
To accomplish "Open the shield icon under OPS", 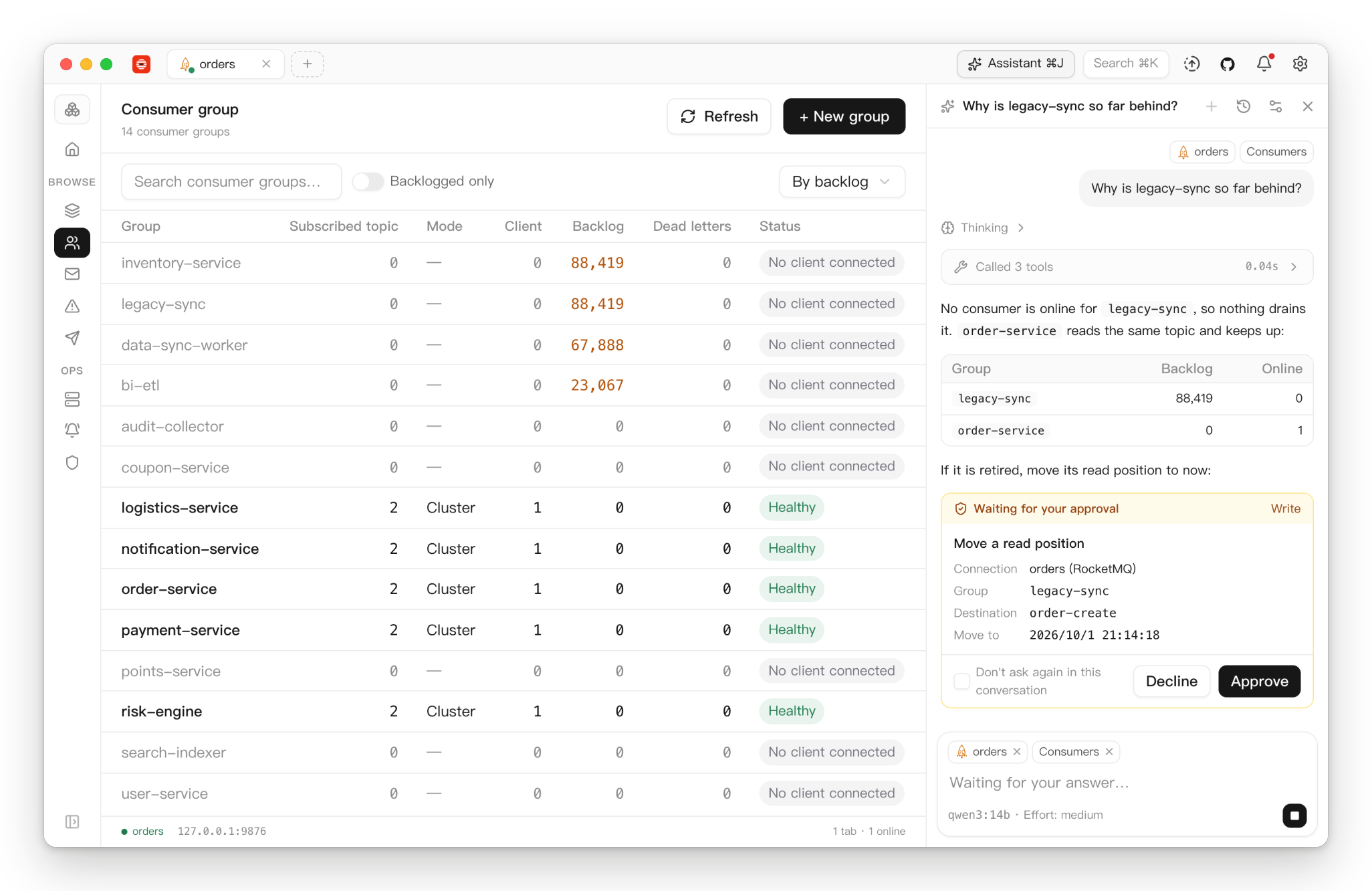I will pyautogui.click(x=72, y=462).
